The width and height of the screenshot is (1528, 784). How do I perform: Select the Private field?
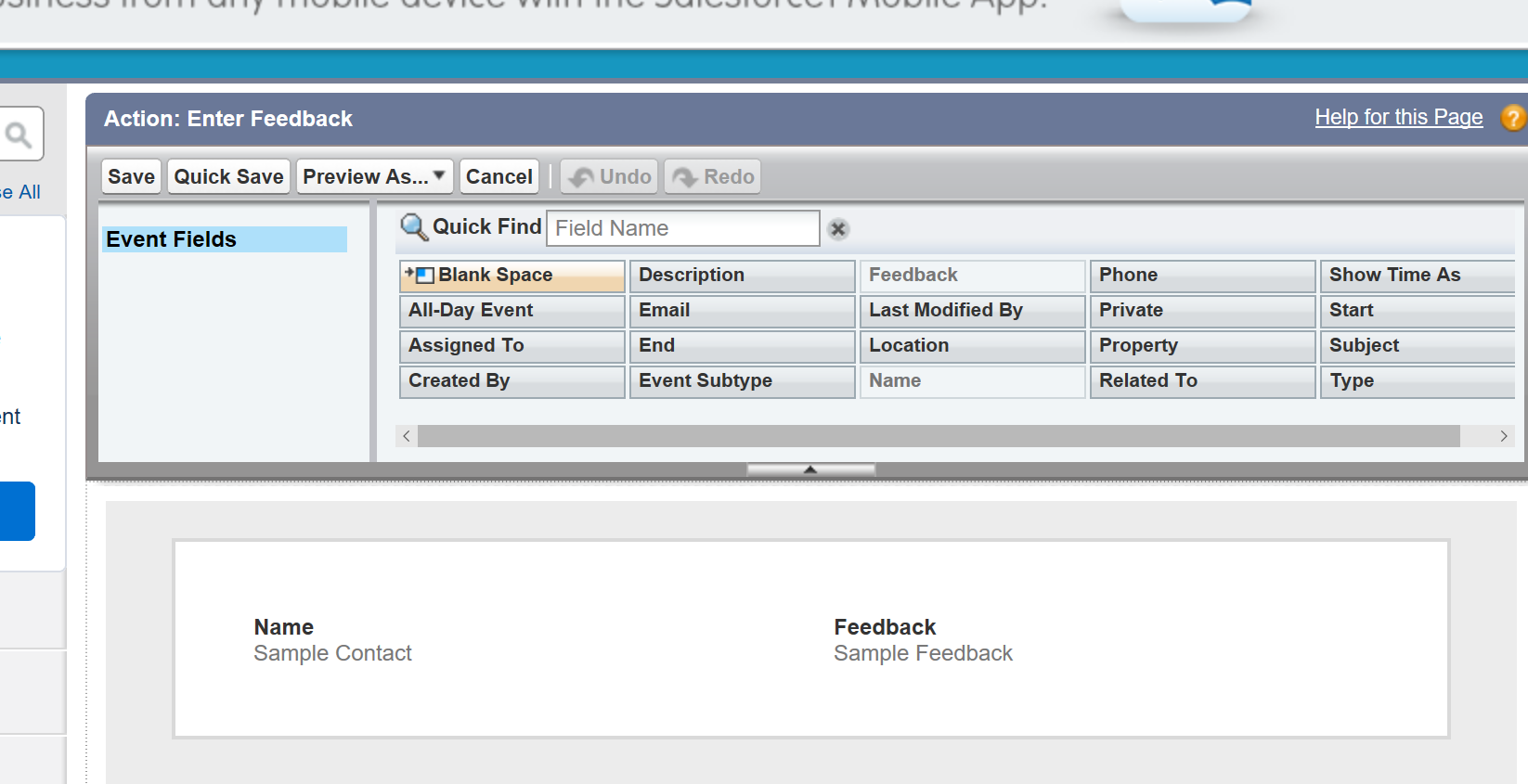(x=1203, y=311)
